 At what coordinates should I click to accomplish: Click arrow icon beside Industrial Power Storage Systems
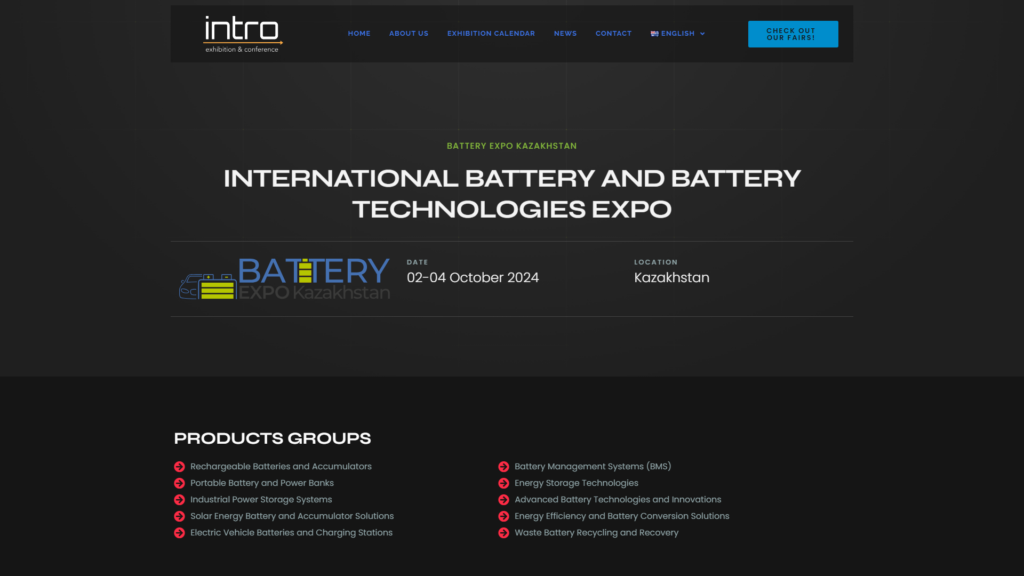[x=180, y=500]
